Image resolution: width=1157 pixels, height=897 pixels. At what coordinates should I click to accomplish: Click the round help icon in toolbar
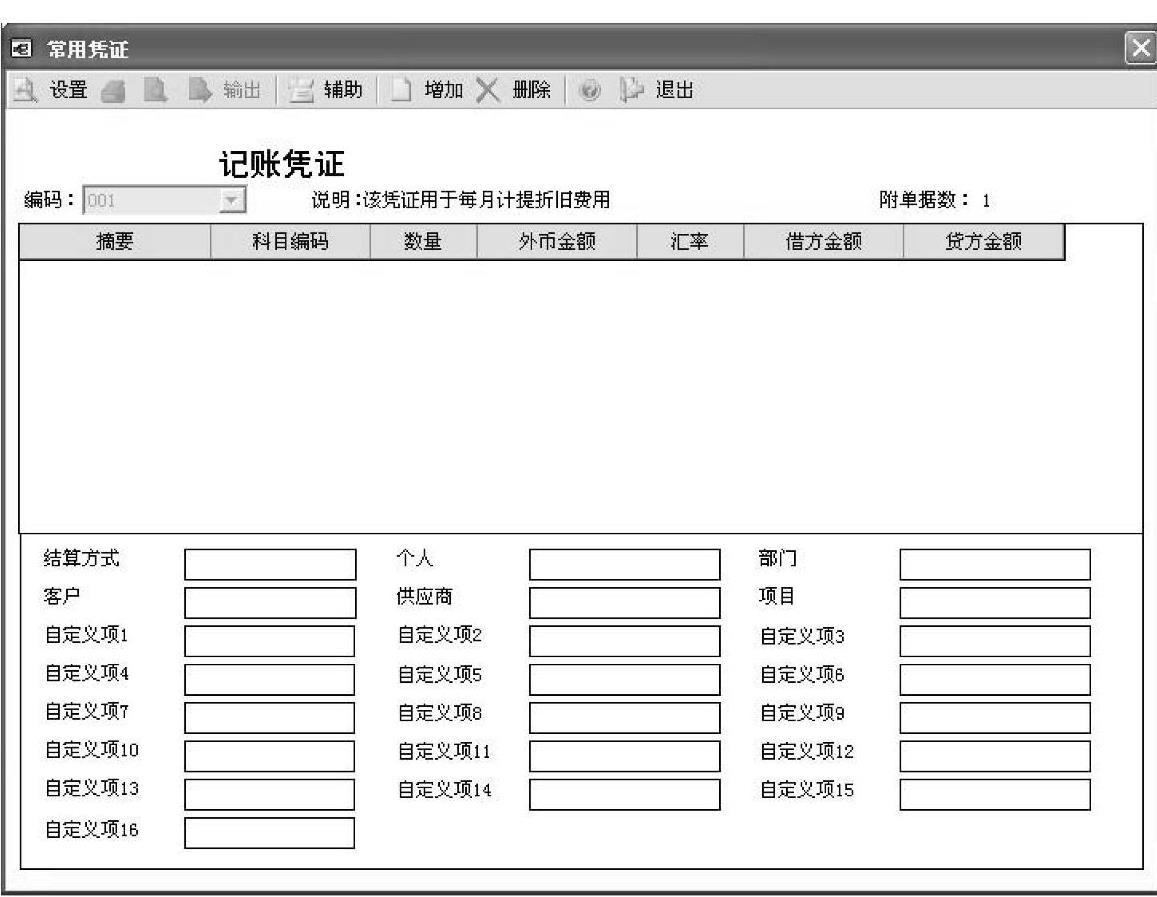tap(590, 91)
